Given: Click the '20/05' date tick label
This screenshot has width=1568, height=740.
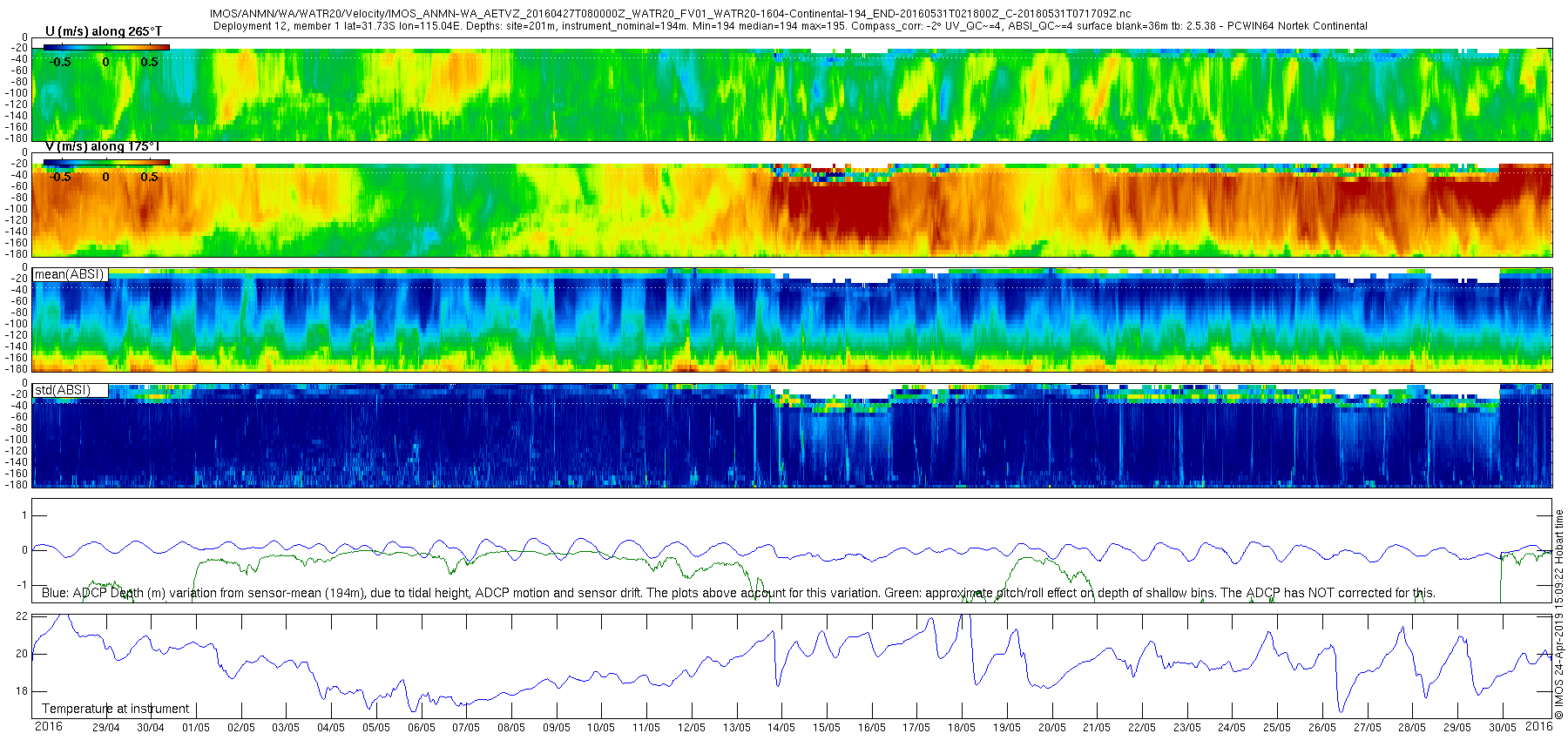Looking at the screenshot, I should point(1052,728).
